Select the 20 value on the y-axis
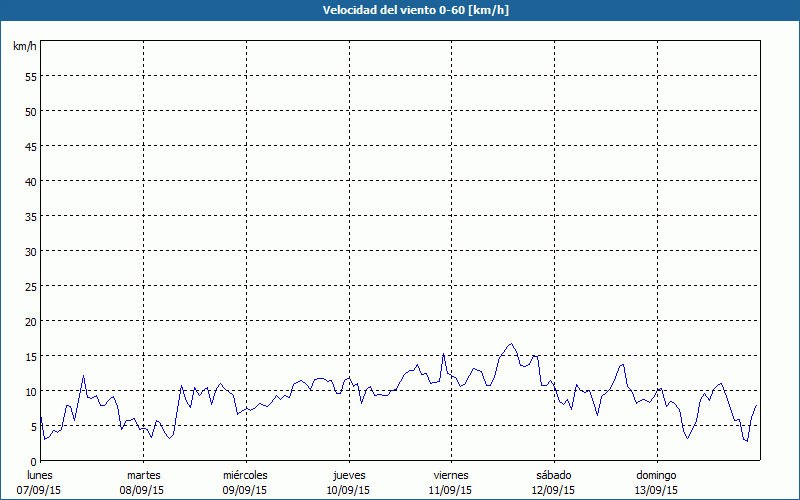The image size is (800, 500). pyautogui.click(x=30, y=321)
